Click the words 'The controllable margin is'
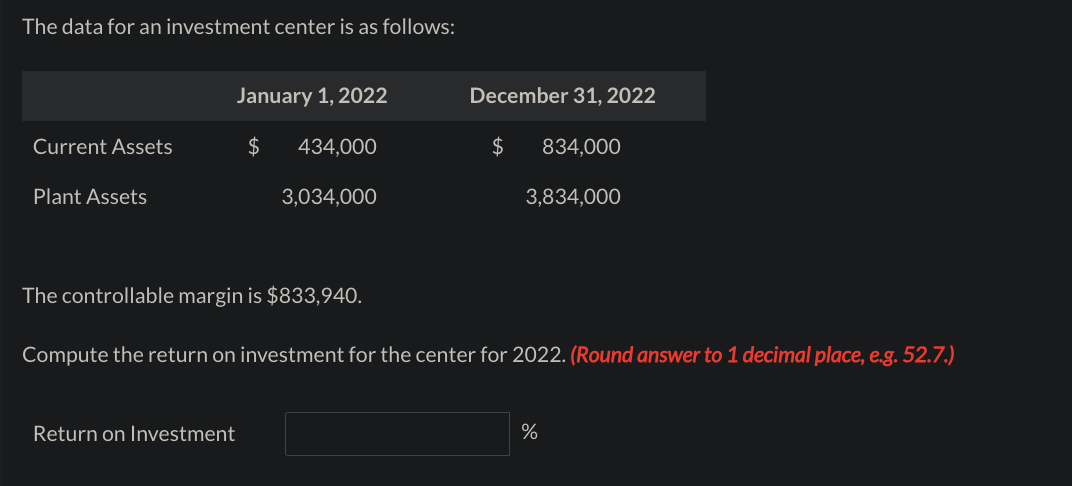Viewport: 1072px width, 486px height. click(143, 296)
